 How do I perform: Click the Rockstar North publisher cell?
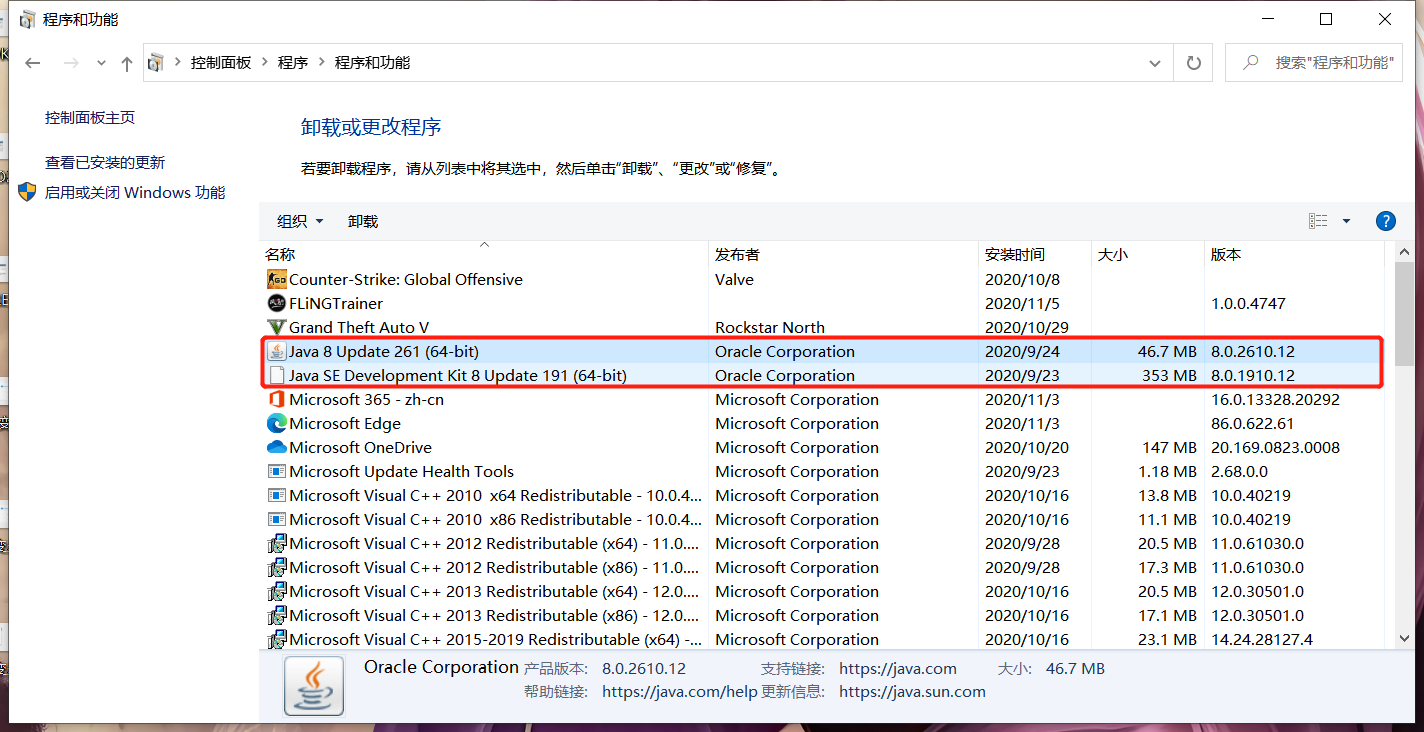(x=770, y=328)
